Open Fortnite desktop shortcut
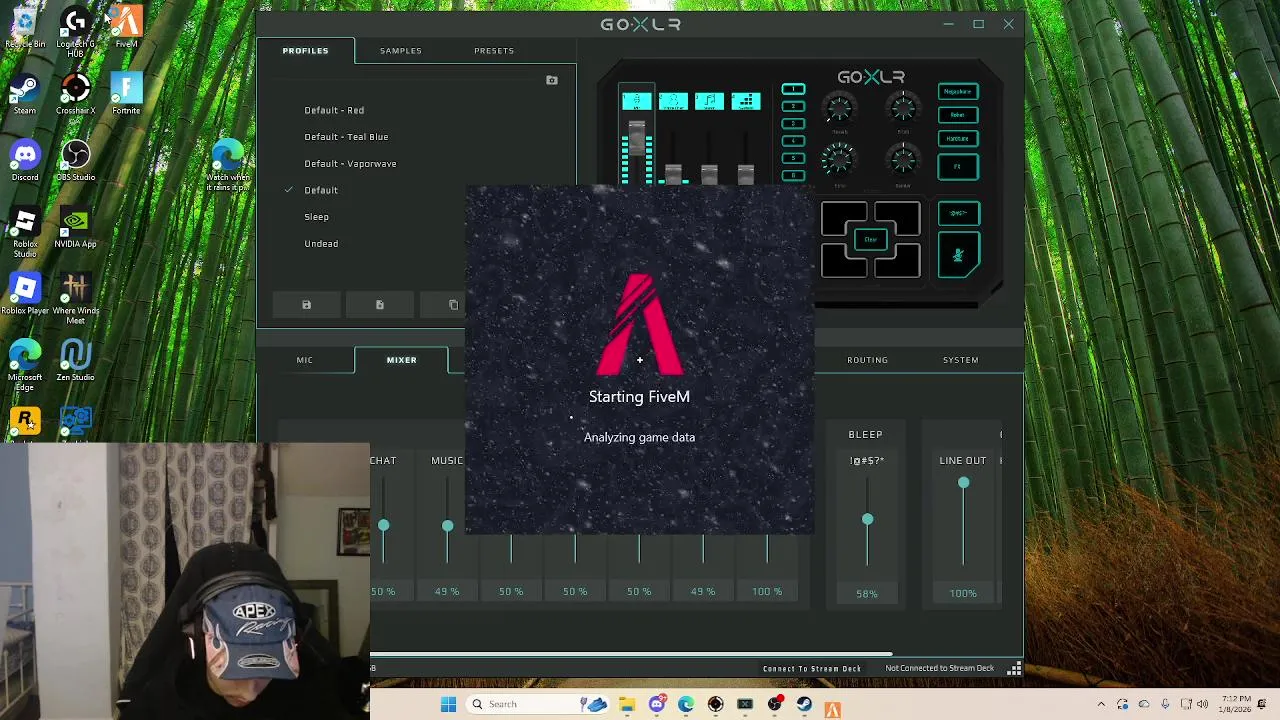Screen dimensions: 1280x720 (126, 95)
